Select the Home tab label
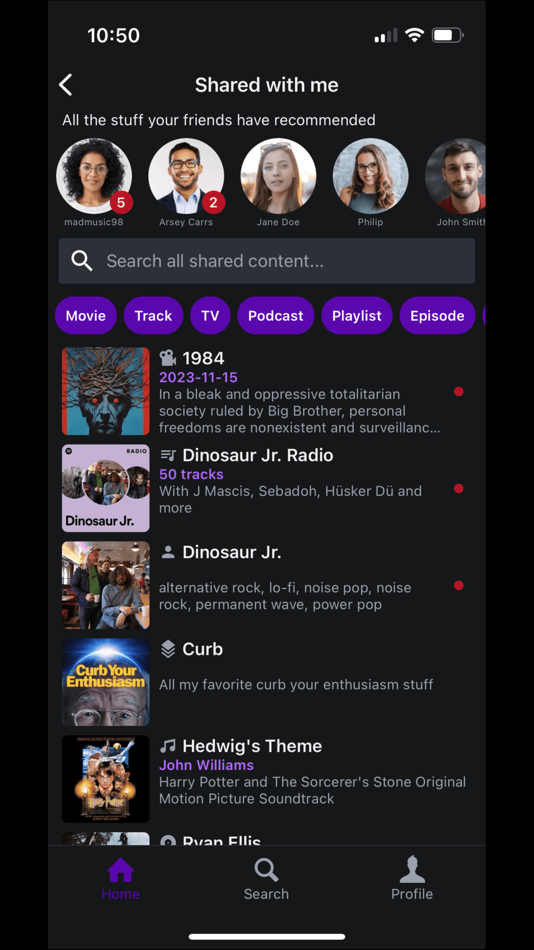This screenshot has width=534, height=950. tap(120, 894)
